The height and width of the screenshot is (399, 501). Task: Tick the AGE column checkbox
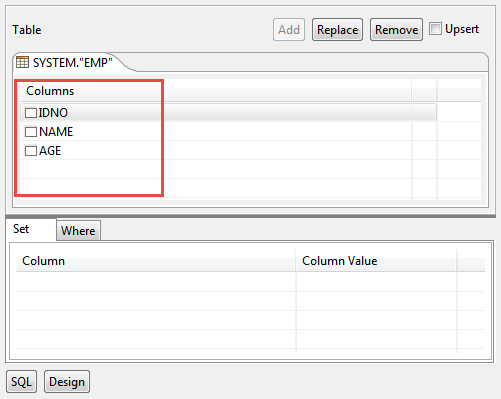(31, 151)
